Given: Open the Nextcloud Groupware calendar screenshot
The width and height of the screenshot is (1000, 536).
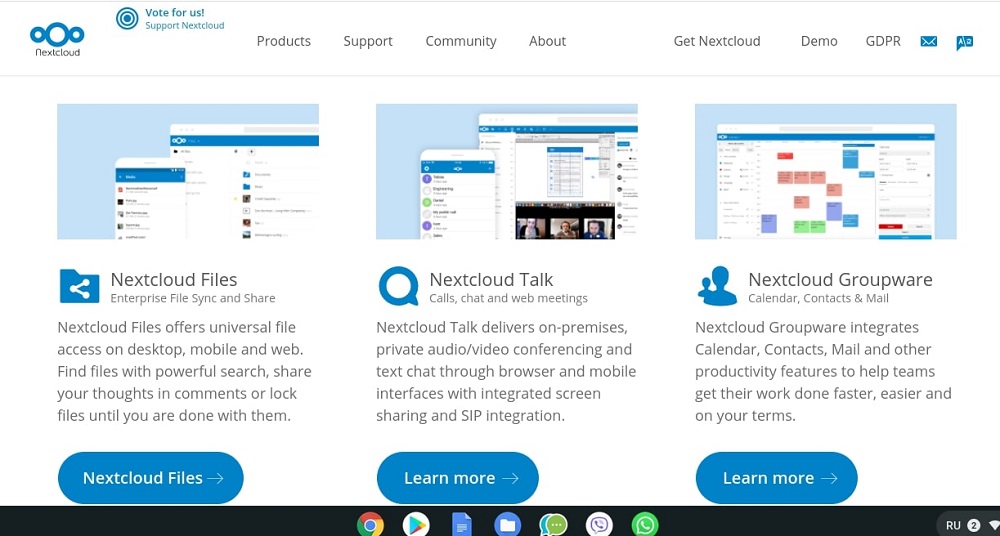Looking at the screenshot, I should pos(826,172).
